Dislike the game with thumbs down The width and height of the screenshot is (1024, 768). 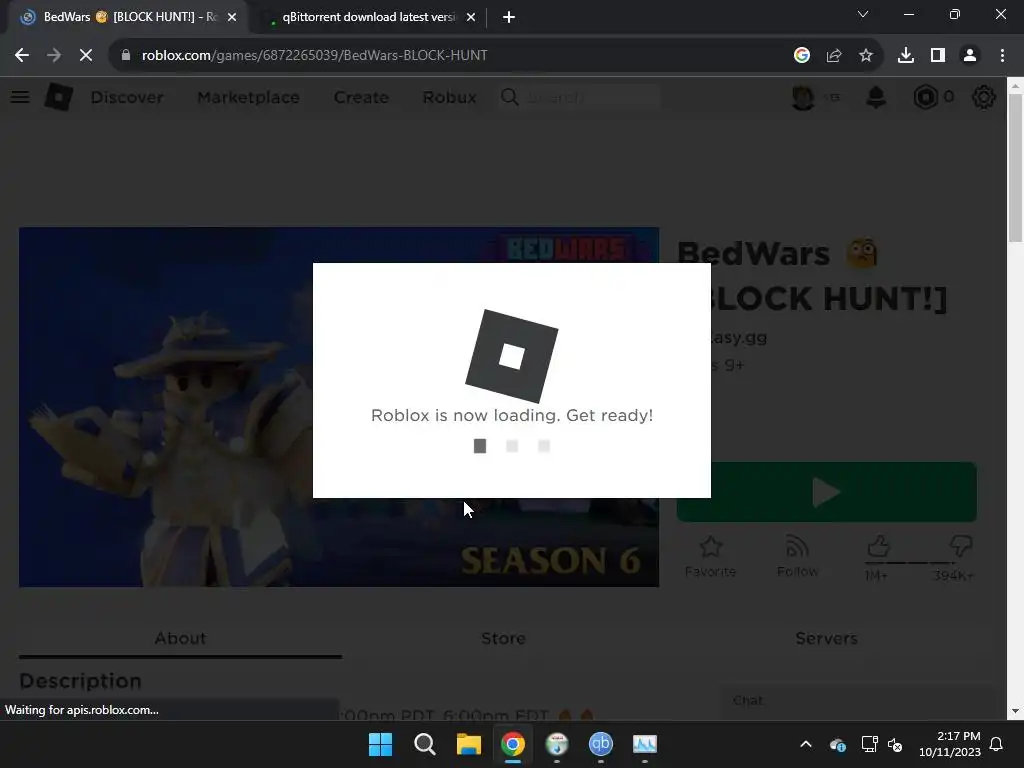(961, 546)
